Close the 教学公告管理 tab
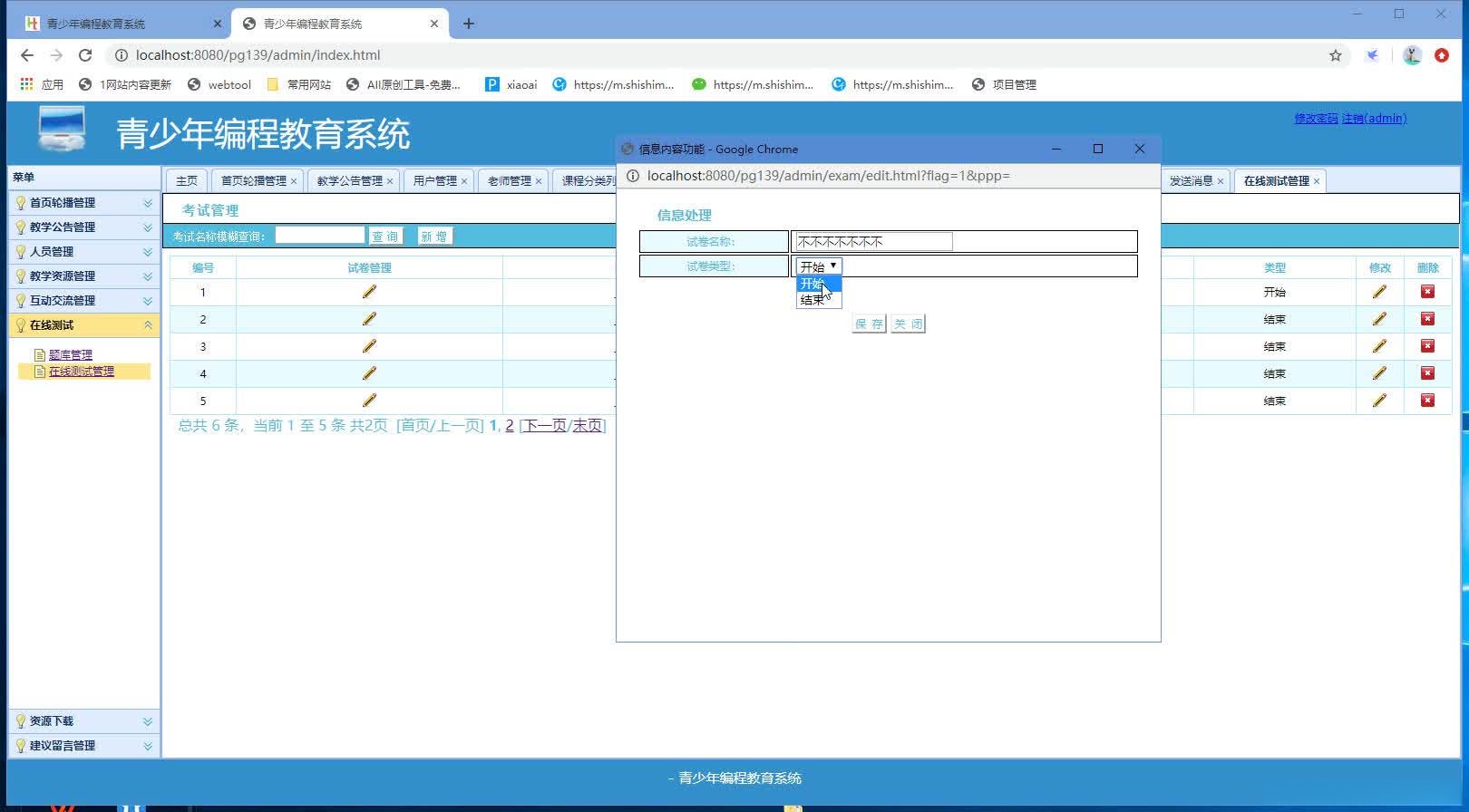Viewport: 1469px width, 812px height. 390,181
